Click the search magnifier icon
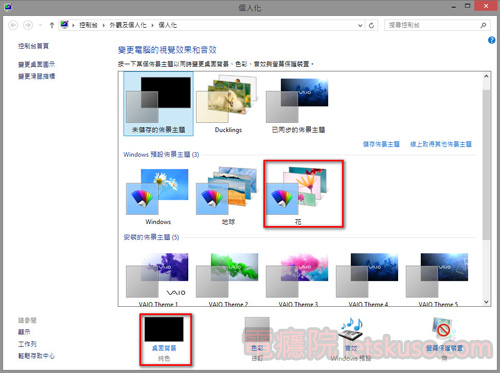500x373 pixels. click(x=483, y=25)
